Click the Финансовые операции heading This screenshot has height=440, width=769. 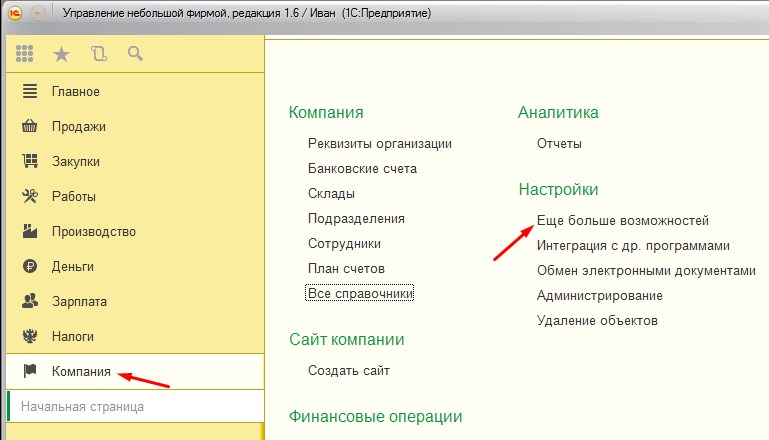click(375, 416)
